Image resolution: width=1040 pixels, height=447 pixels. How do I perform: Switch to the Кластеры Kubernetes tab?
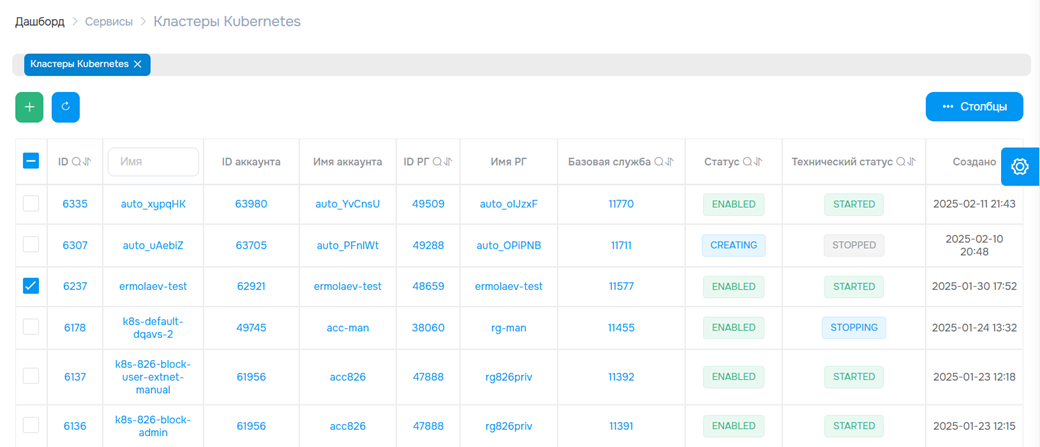pos(79,64)
